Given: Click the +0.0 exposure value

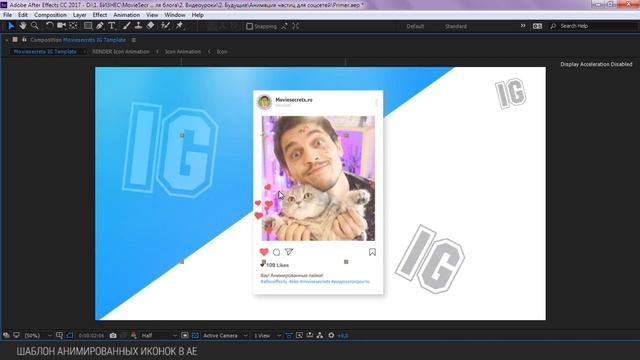Looking at the screenshot, I should coord(343,336).
